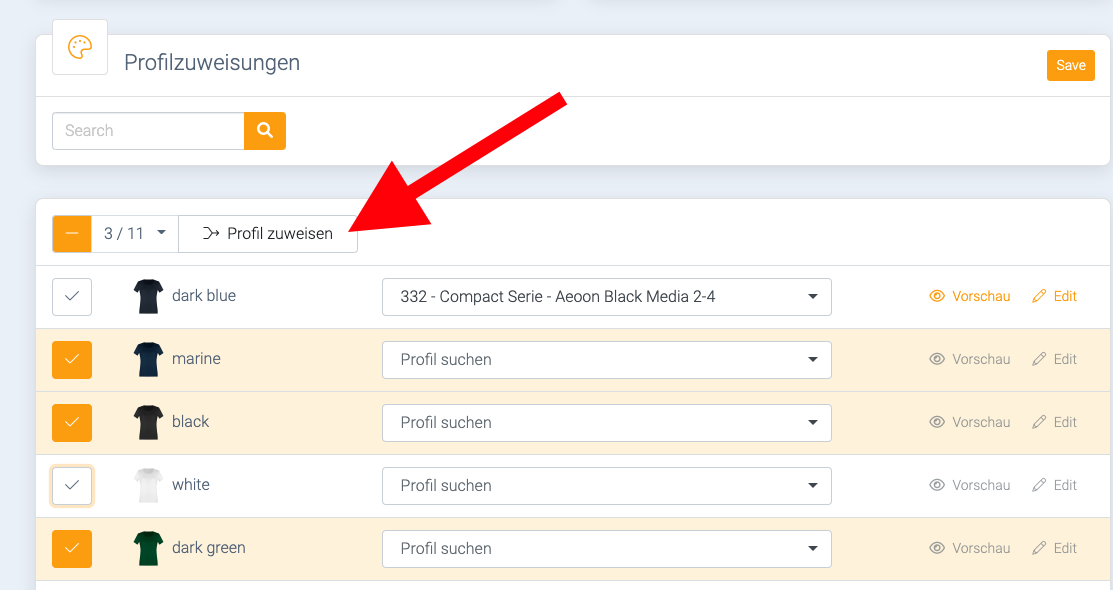Check the dark blue row checkbox
1113x590 pixels.
pyautogui.click(x=72, y=297)
